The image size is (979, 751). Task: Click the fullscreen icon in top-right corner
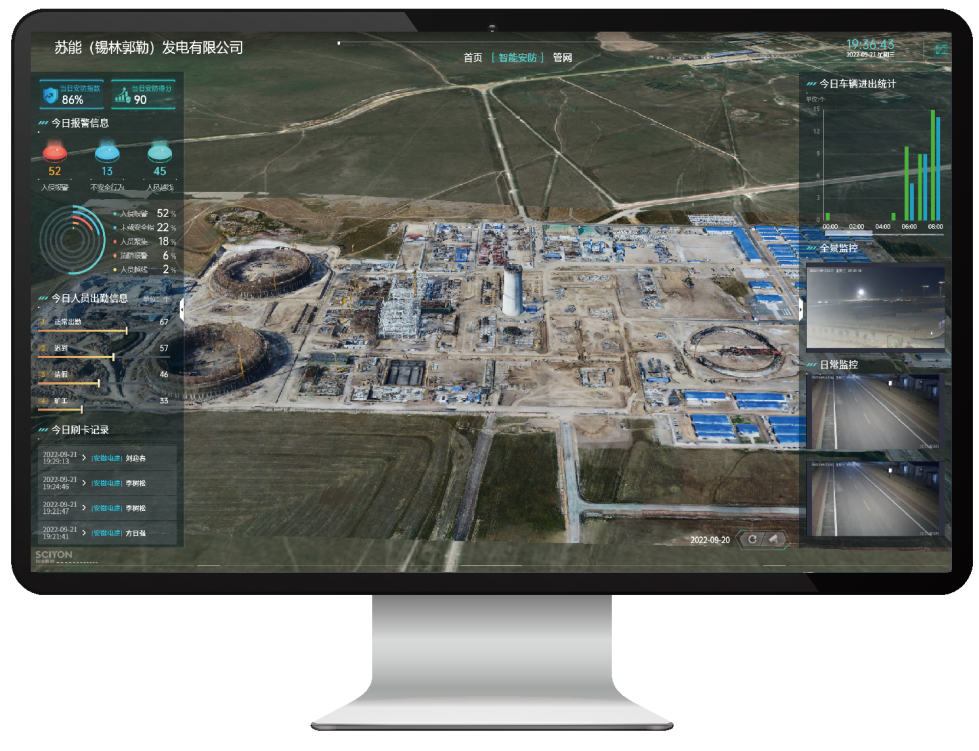tap(940, 47)
